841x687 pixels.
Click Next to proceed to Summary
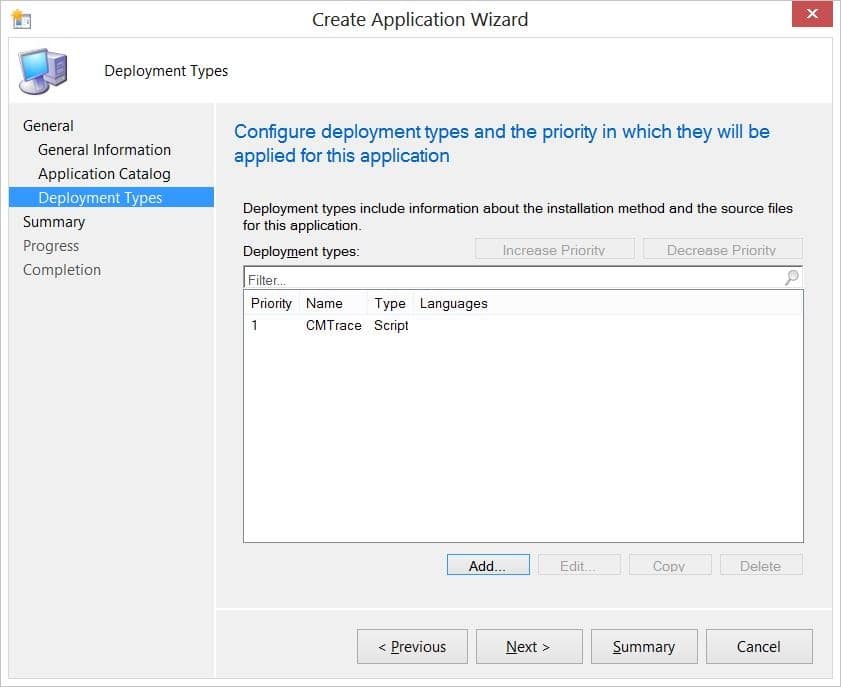coord(529,646)
